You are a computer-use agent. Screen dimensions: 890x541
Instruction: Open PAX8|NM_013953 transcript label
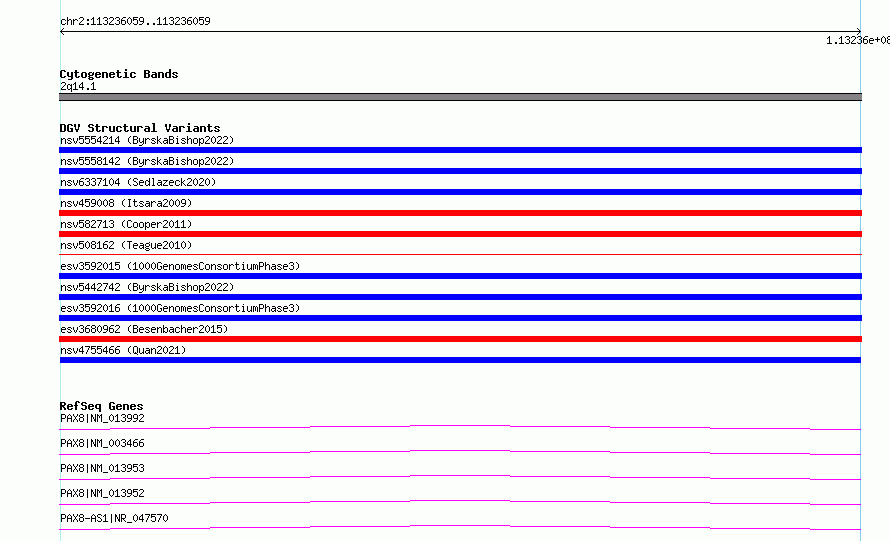pos(102,468)
